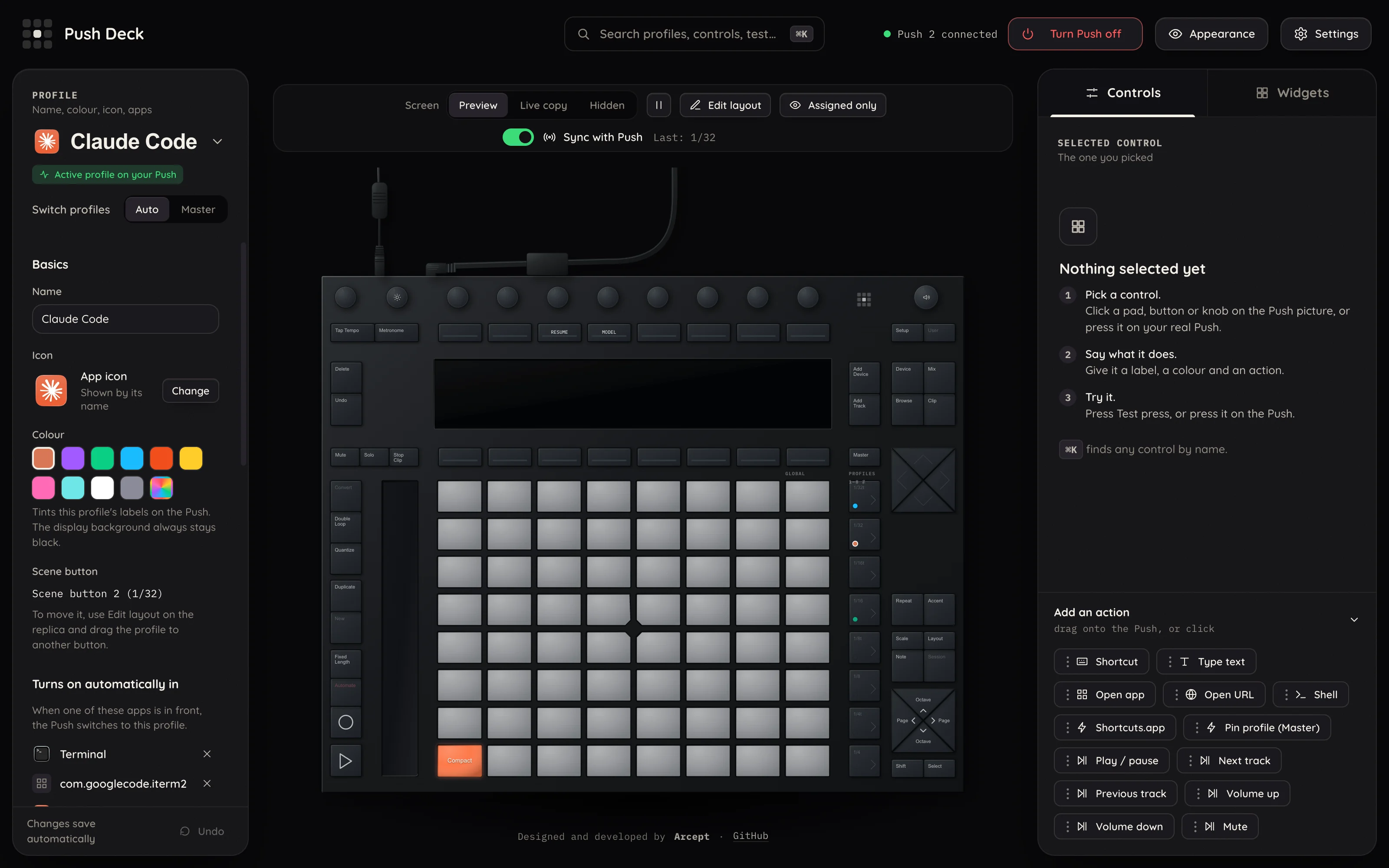Click the Tap Tempo button on Push
Image resolution: width=1389 pixels, height=868 pixels.
(352, 332)
